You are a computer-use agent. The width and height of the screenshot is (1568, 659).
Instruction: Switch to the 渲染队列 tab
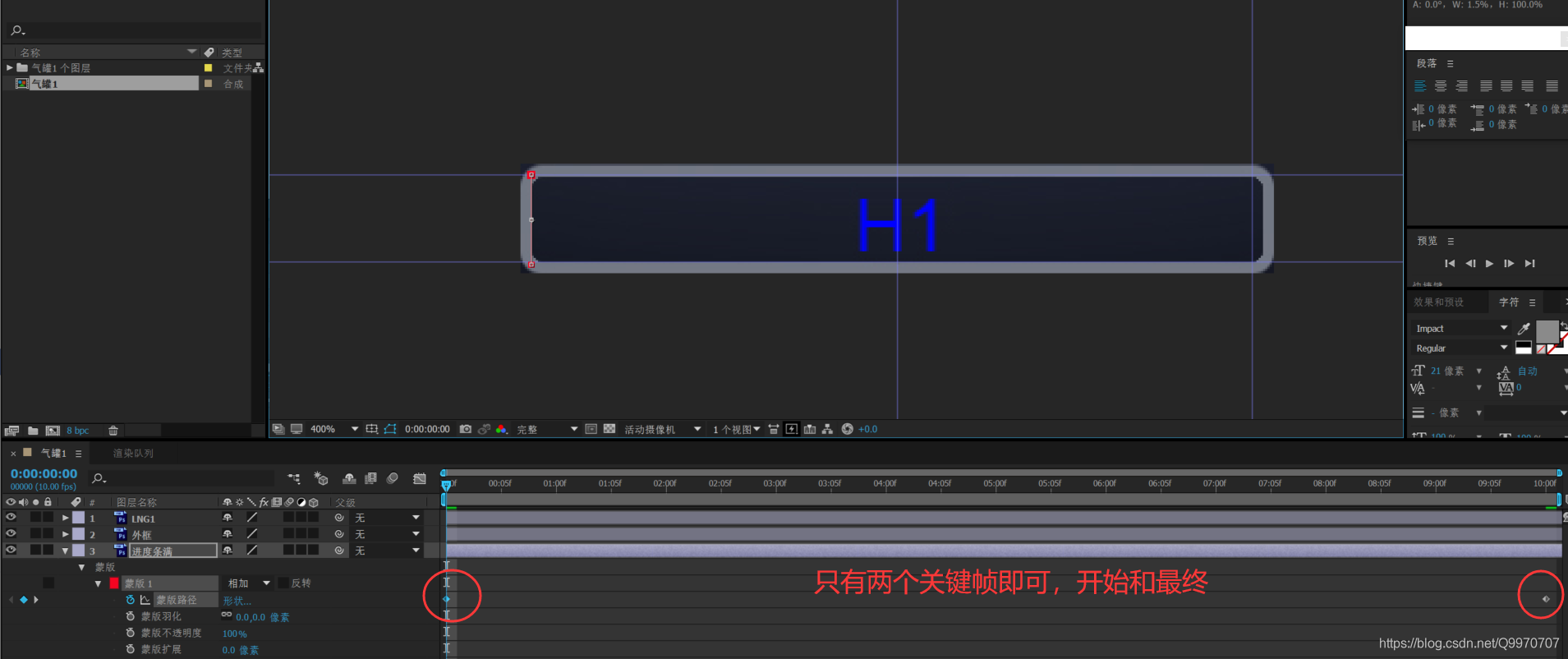[x=133, y=453]
